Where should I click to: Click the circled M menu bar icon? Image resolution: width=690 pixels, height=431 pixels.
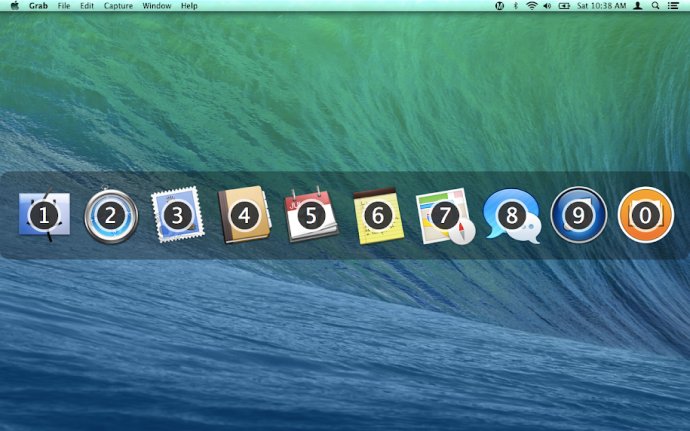499,6
